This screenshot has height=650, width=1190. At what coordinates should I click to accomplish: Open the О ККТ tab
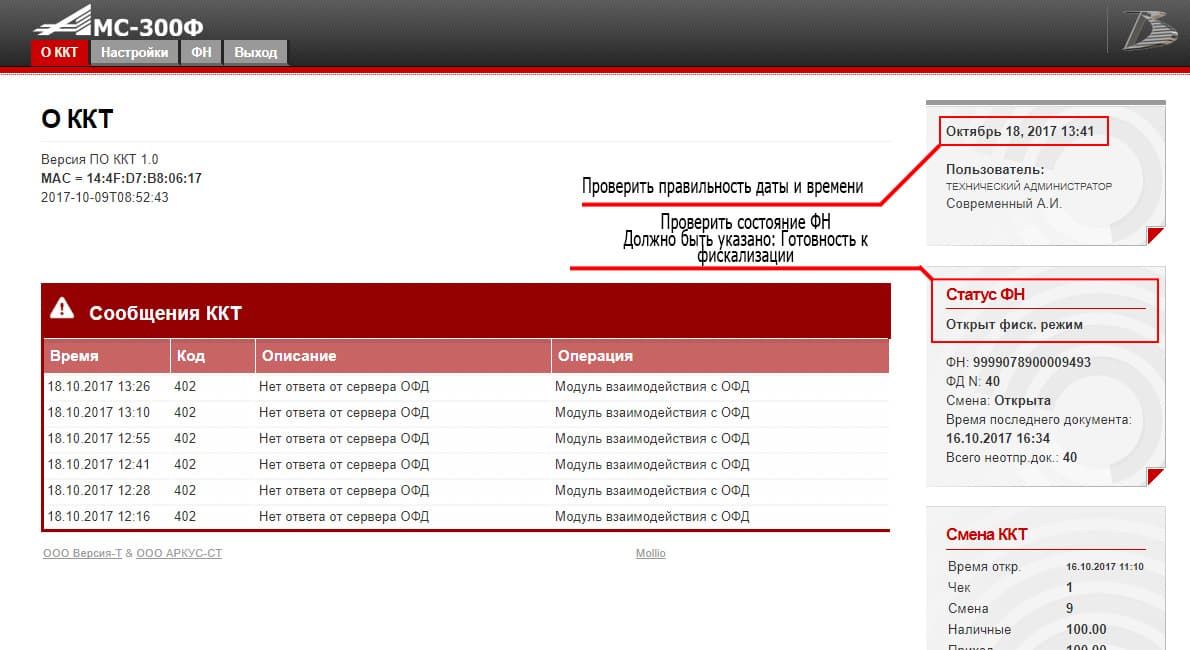[x=59, y=52]
